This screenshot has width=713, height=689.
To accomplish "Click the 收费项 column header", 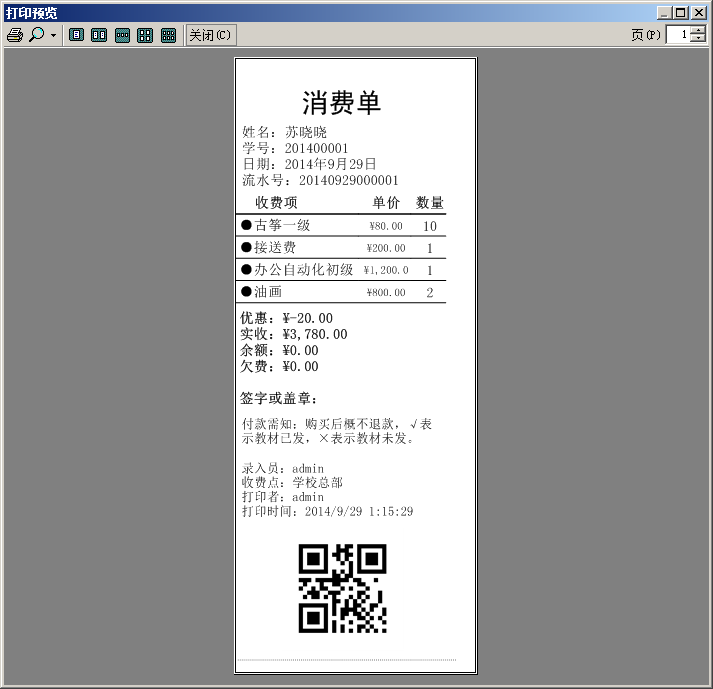I will click(276, 202).
